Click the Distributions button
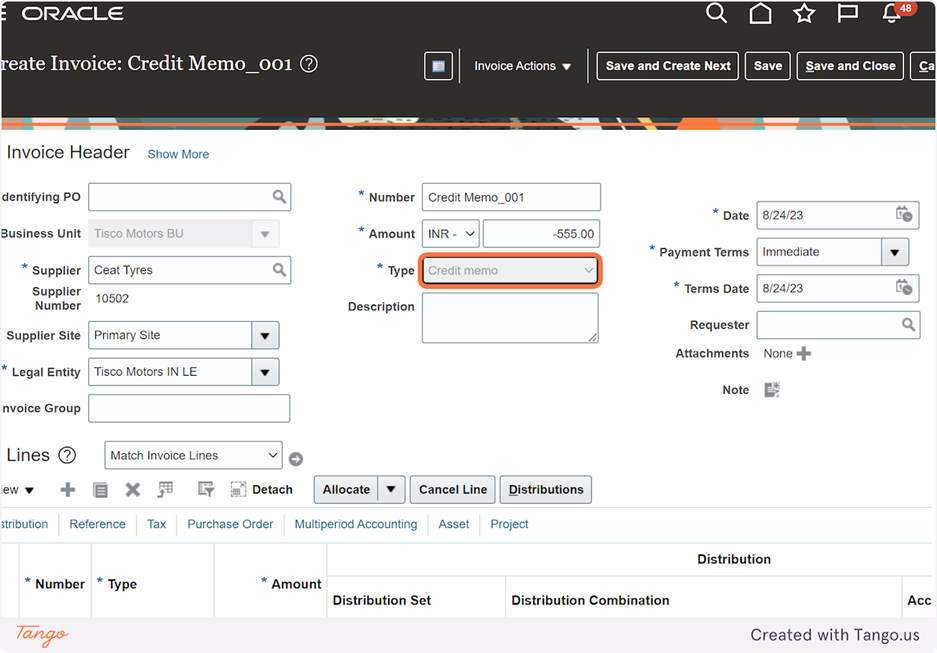937x653 pixels. (546, 489)
